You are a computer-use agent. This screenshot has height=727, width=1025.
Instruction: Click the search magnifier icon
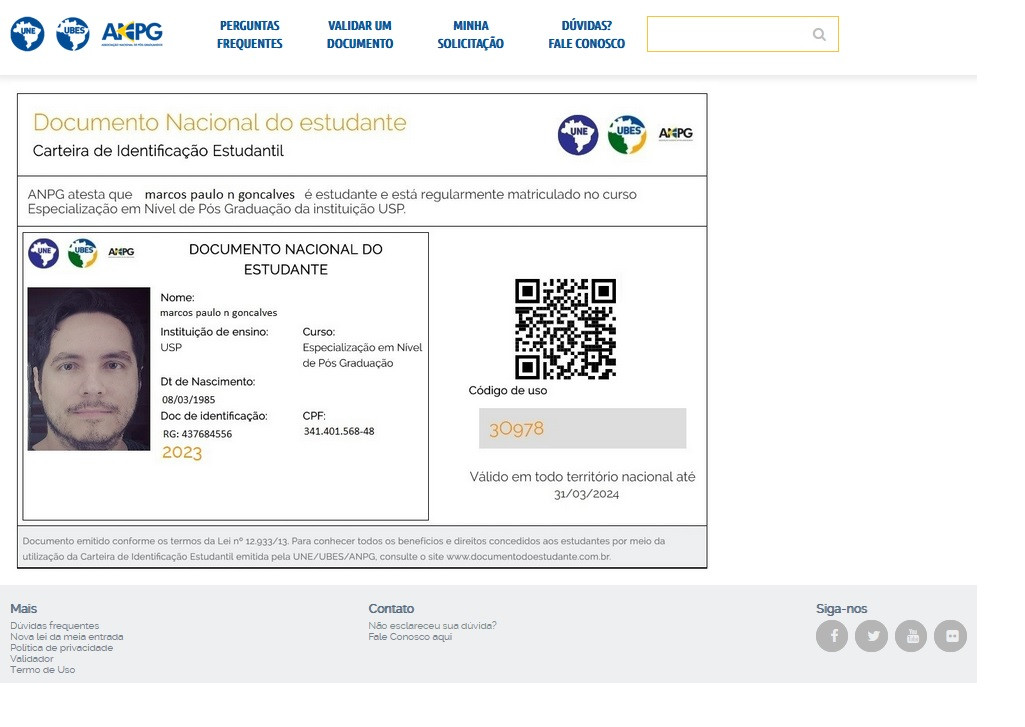pos(819,34)
